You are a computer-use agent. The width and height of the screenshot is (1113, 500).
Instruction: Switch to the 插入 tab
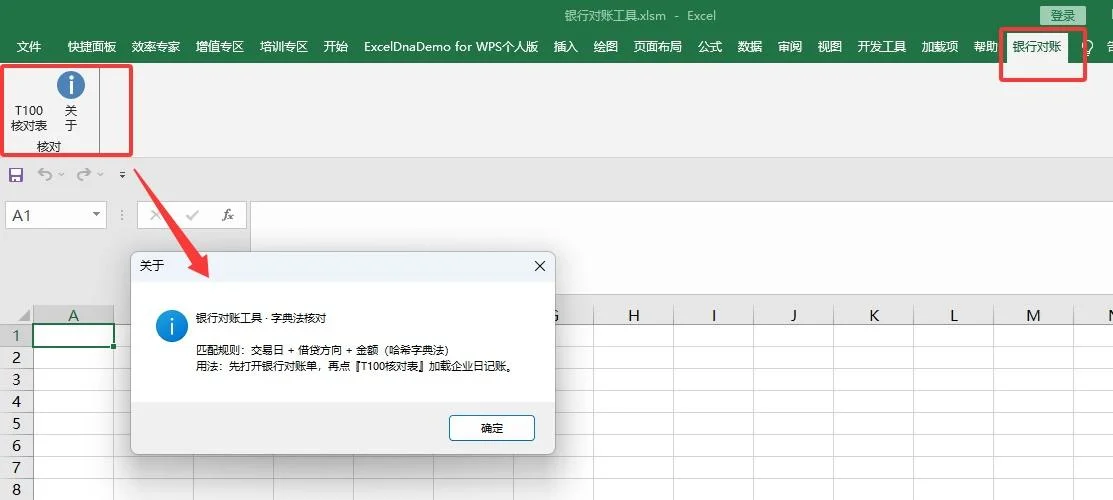coord(566,47)
